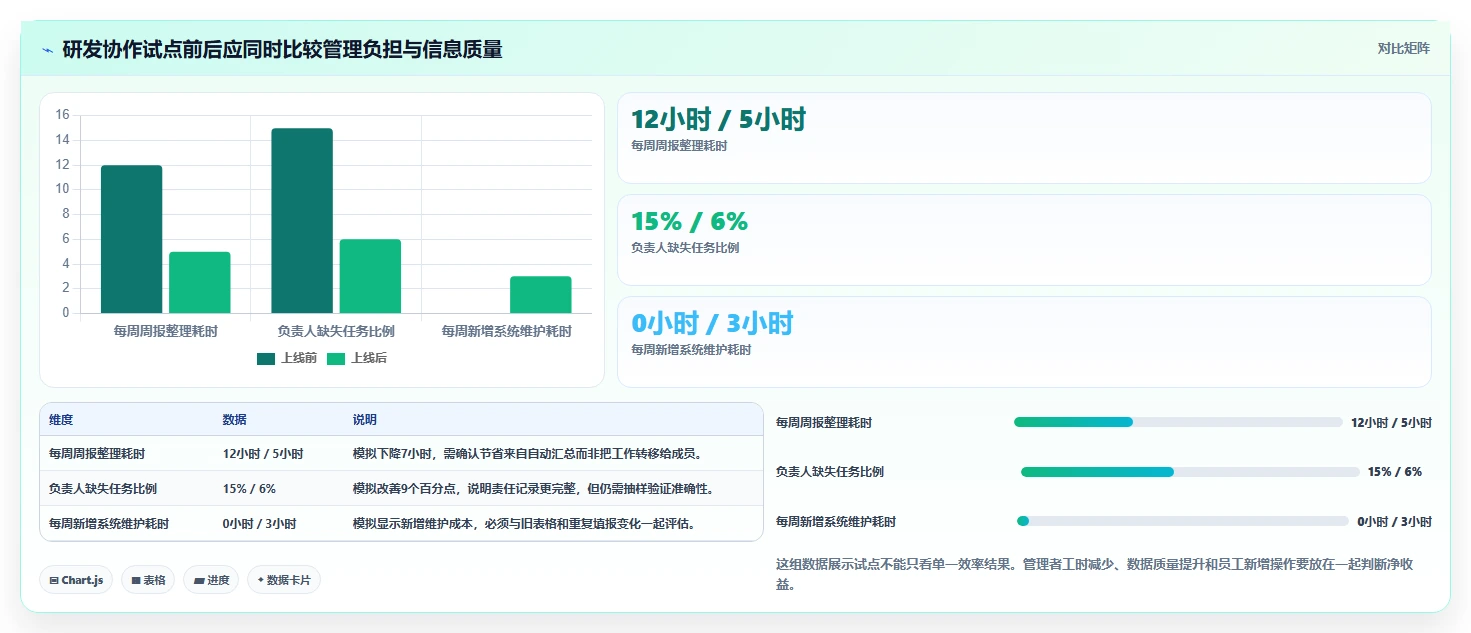Click the note starting 模拟改善9个百分点
1471x633 pixels.
(x=534, y=489)
